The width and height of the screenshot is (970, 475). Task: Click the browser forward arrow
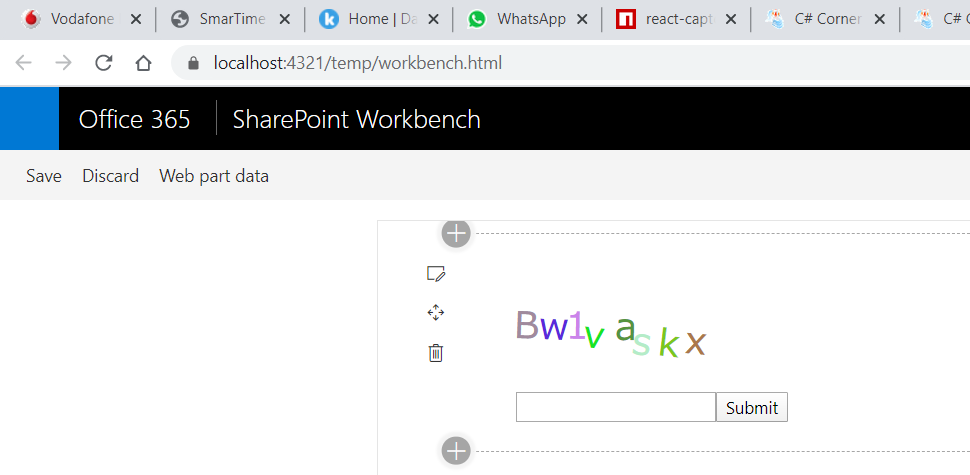[63, 62]
